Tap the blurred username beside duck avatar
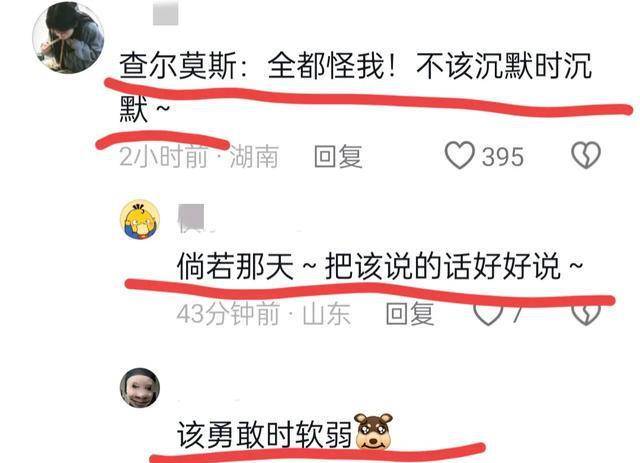This screenshot has width=640, height=463. (x=192, y=219)
